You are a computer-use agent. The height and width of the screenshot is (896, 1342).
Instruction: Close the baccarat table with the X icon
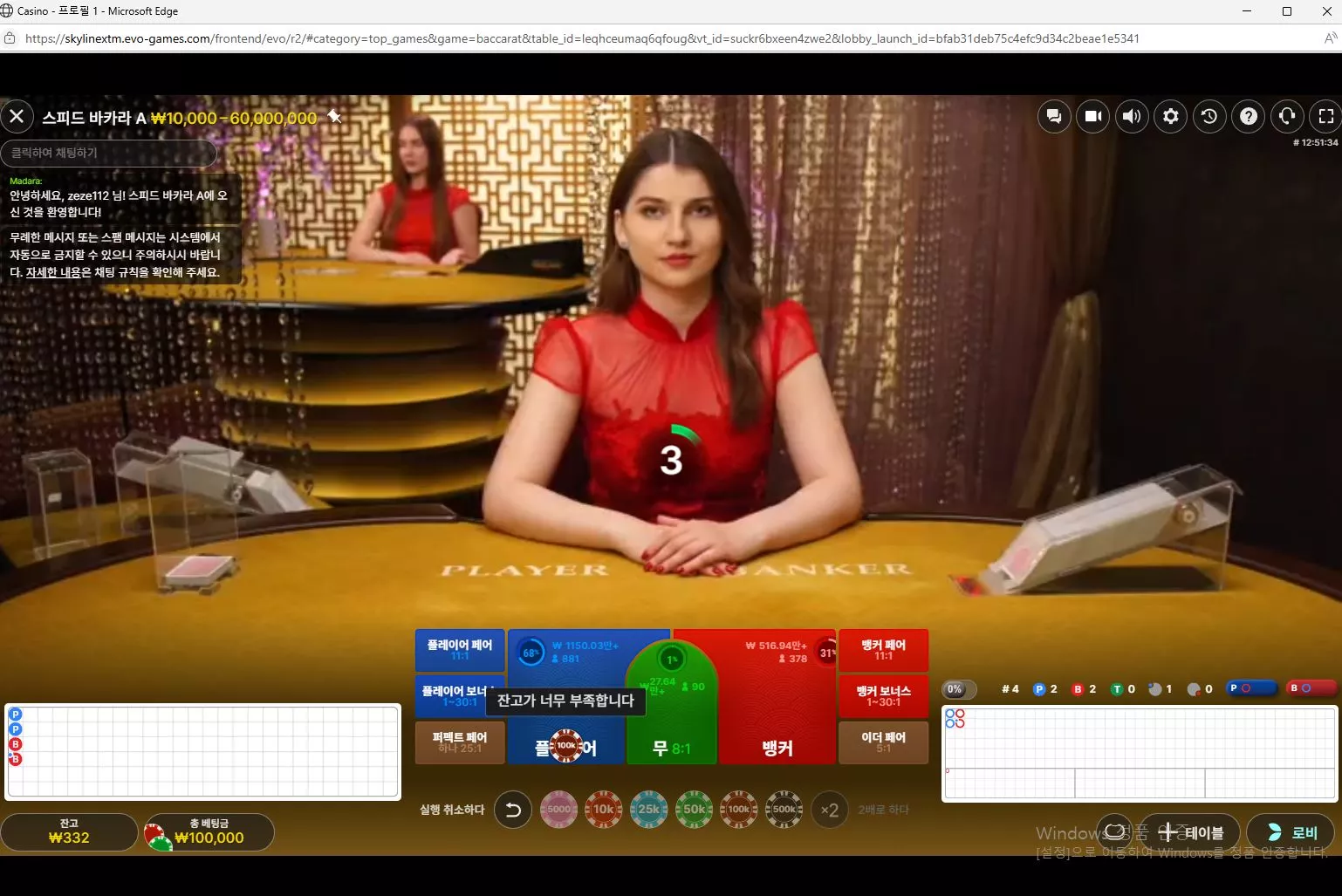[17, 116]
